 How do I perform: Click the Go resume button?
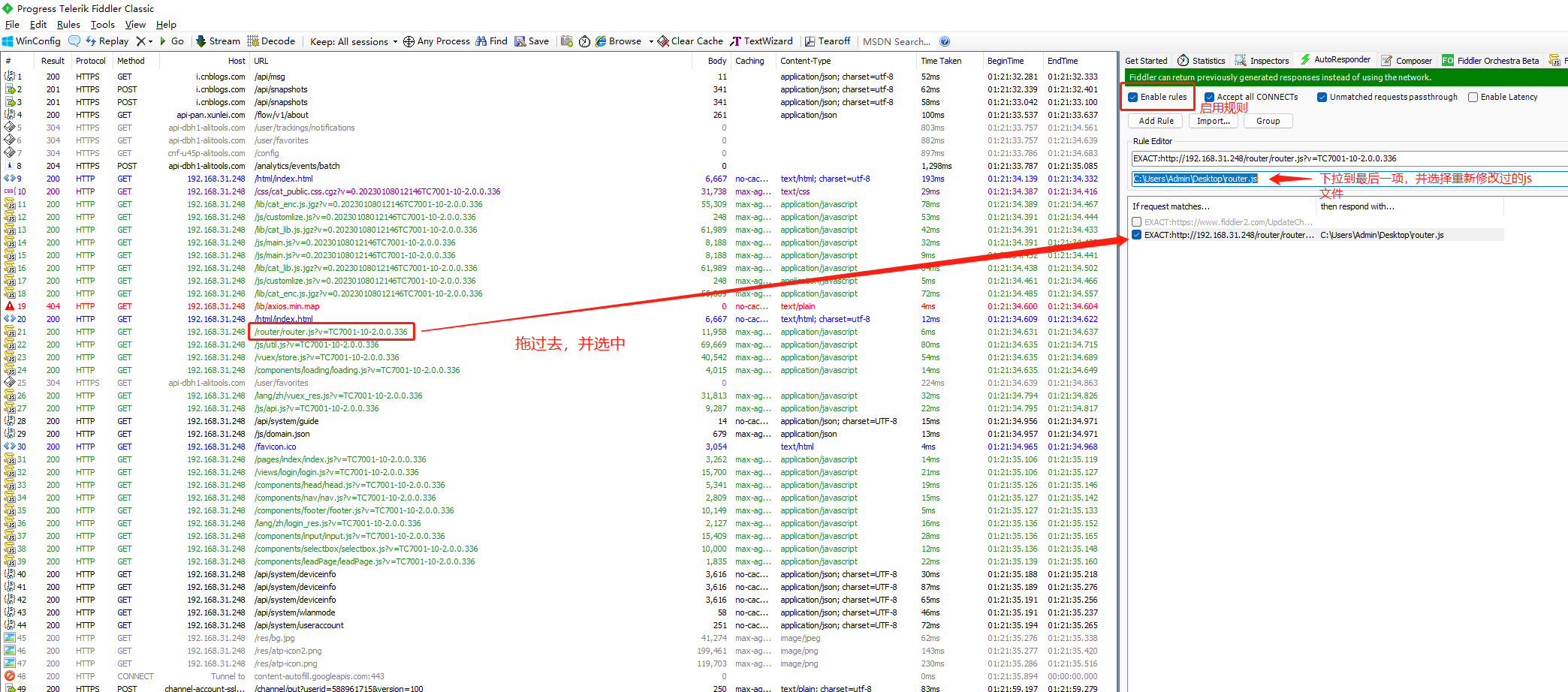171,41
